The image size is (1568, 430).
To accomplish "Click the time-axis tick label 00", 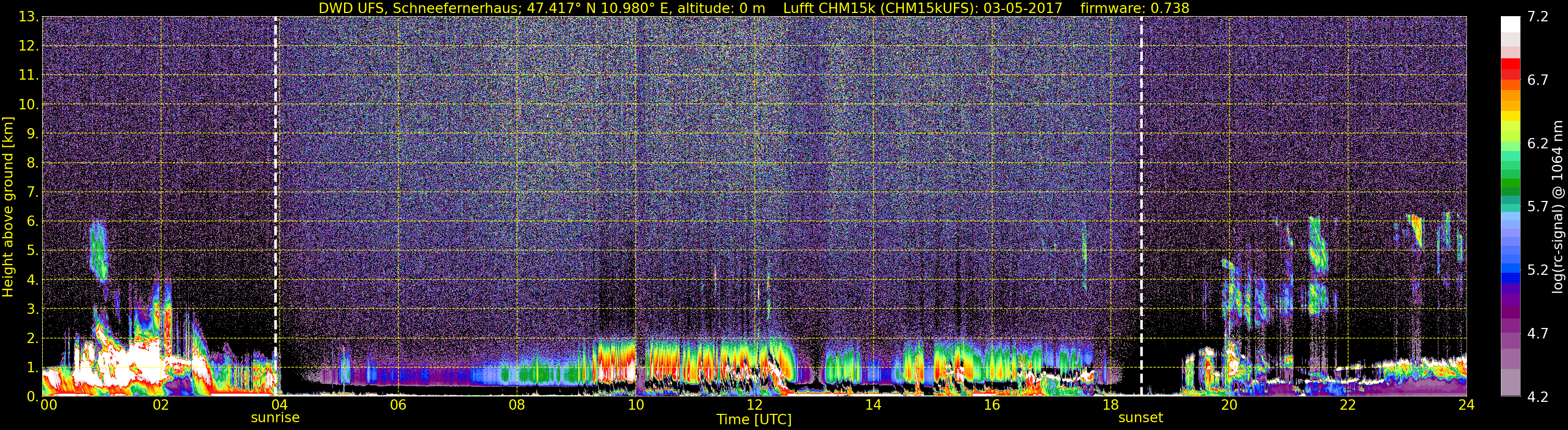I will 49,405.
